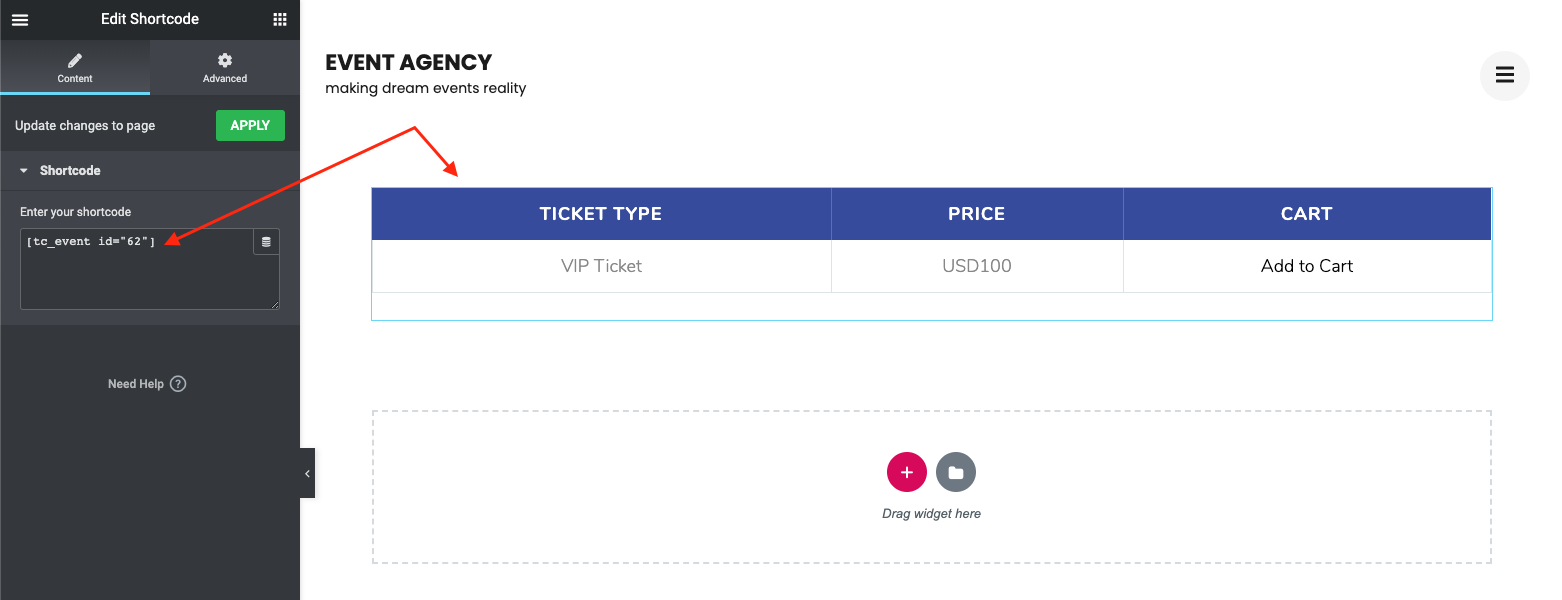Open the template library folder icon

[x=955, y=471]
